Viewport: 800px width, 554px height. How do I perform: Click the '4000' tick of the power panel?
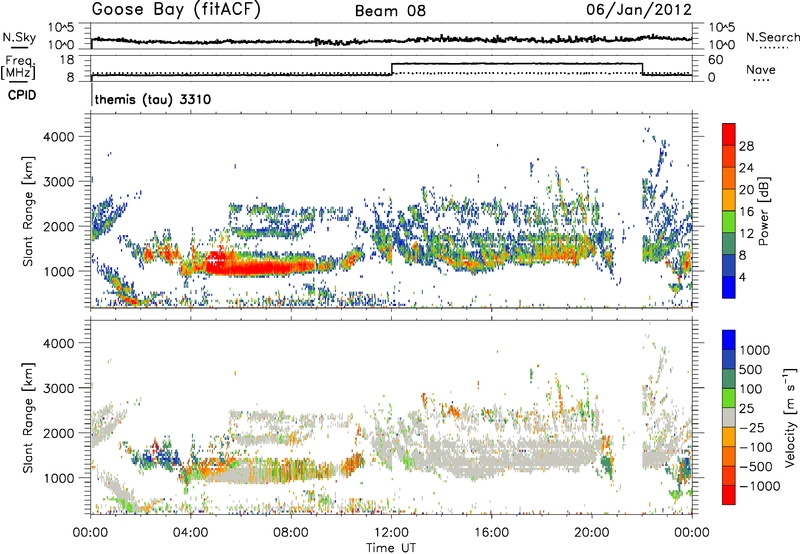click(x=59, y=137)
